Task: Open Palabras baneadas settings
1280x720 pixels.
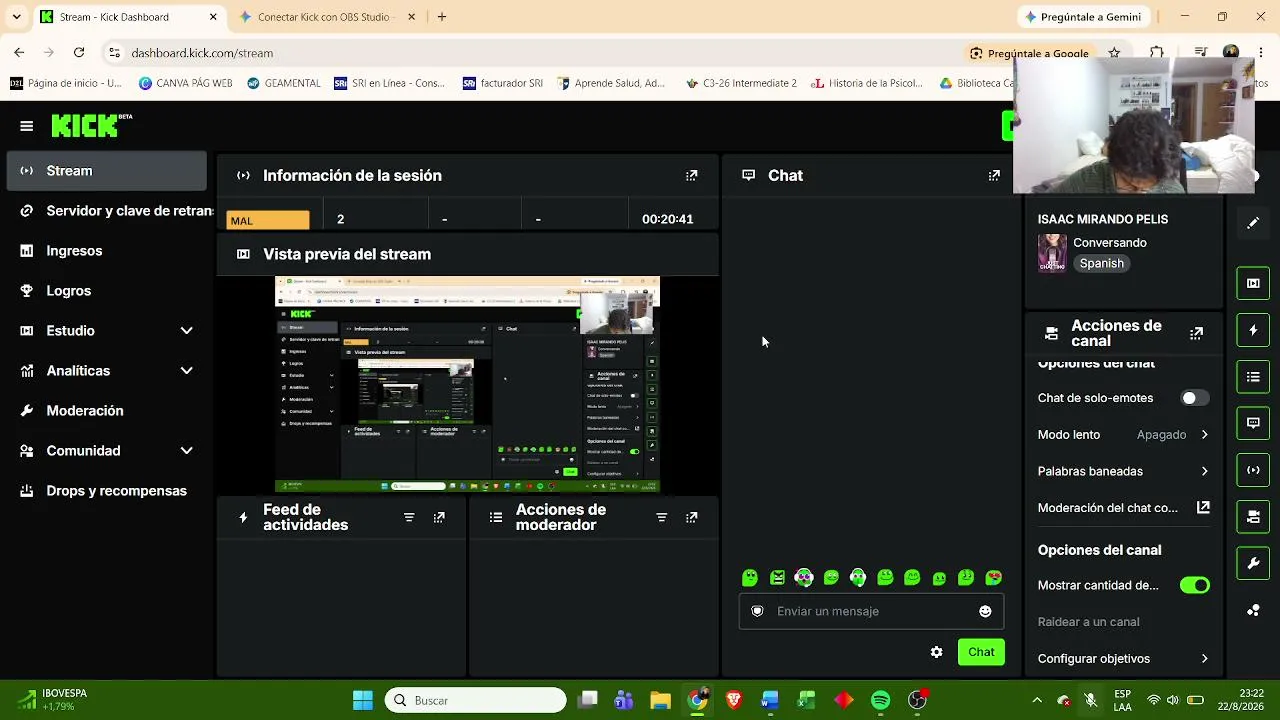Action: 1123,471
